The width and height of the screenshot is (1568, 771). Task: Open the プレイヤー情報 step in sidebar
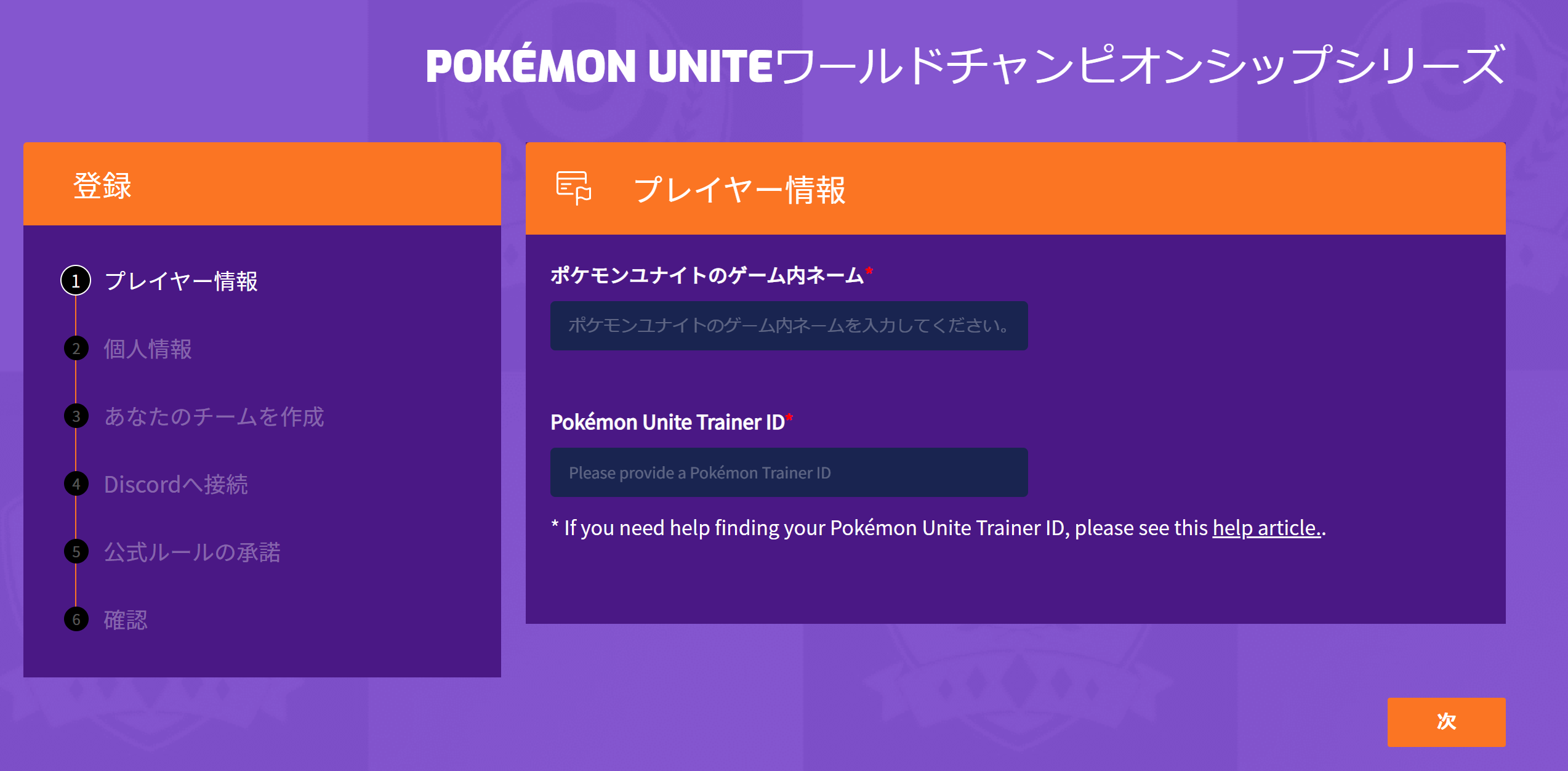pyautogui.click(x=181, y=281)
